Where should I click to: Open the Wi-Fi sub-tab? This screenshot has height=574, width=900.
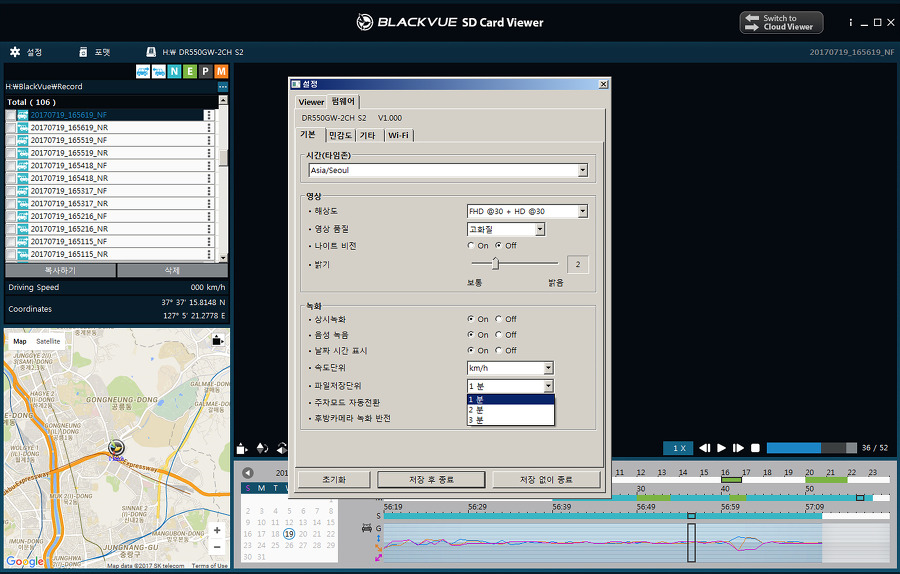398,135
